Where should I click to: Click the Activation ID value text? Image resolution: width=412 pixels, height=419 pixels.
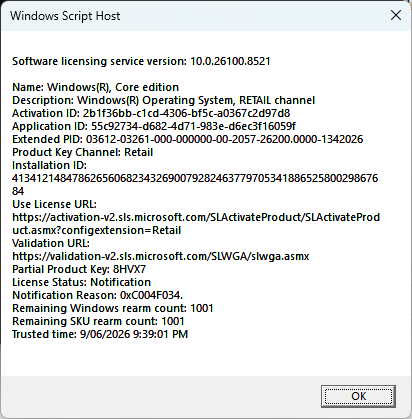(186, 113)
